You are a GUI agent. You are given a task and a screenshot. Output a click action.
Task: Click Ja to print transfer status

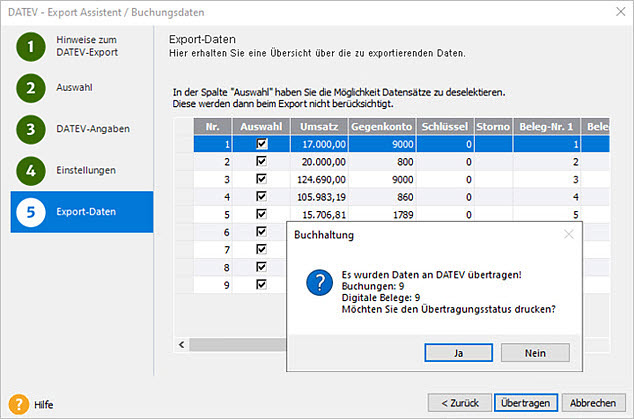point(459,353)
